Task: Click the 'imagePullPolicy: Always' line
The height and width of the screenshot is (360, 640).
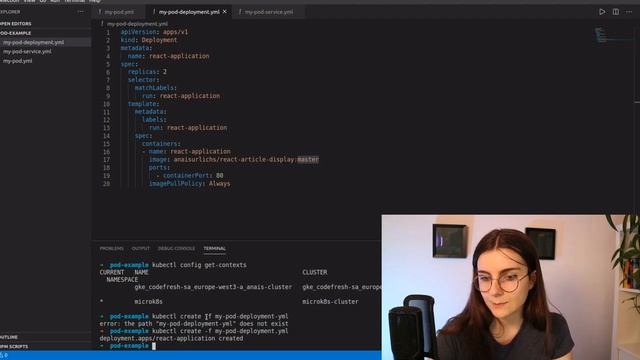Action: pyautogui.click(x=189, y=184)
